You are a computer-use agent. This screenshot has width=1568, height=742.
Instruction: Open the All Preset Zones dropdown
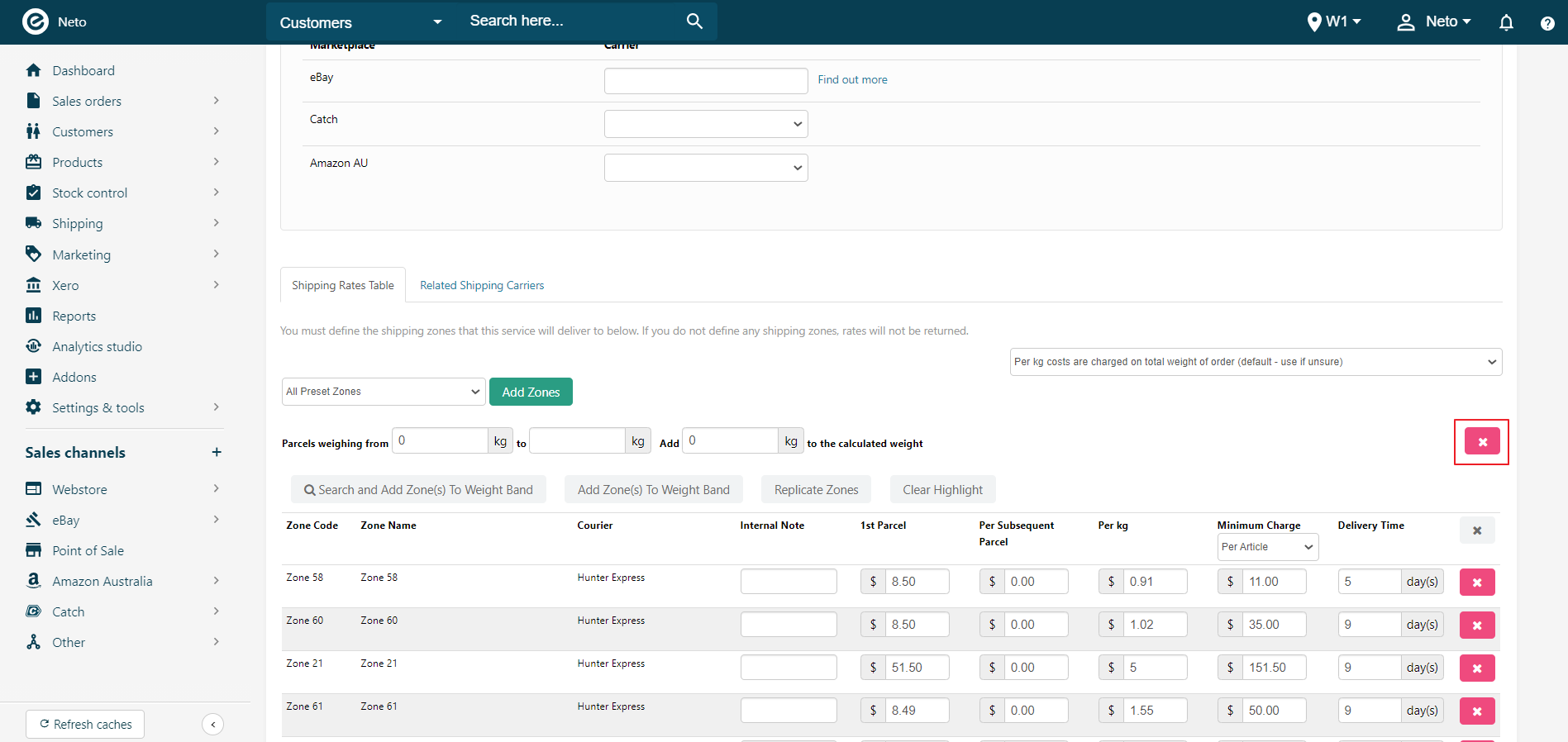point(384,392)
